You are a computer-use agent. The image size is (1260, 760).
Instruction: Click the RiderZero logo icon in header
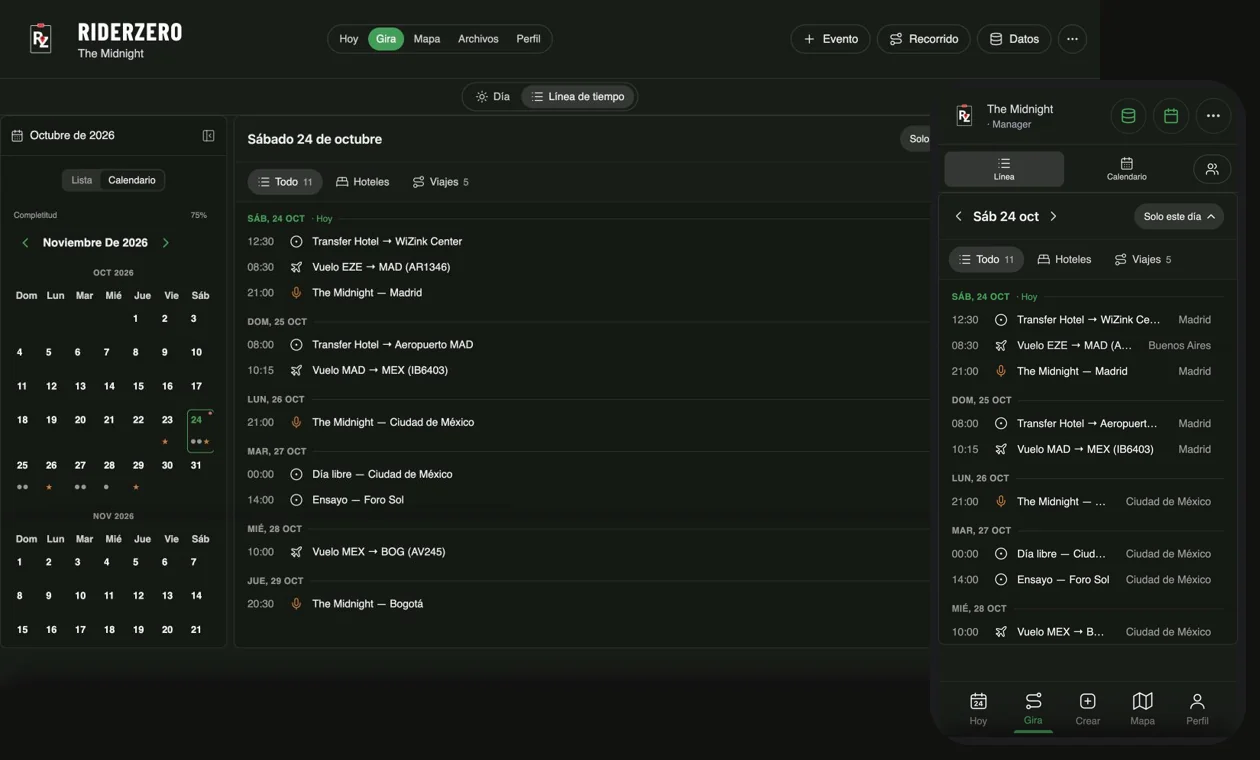(x=41, y=39)
